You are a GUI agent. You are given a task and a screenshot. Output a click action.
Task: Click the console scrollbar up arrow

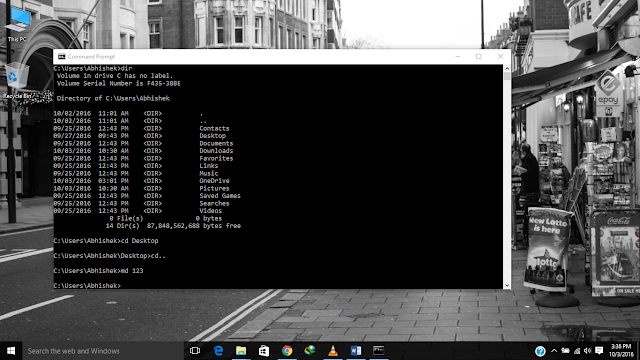pos(507,68)
